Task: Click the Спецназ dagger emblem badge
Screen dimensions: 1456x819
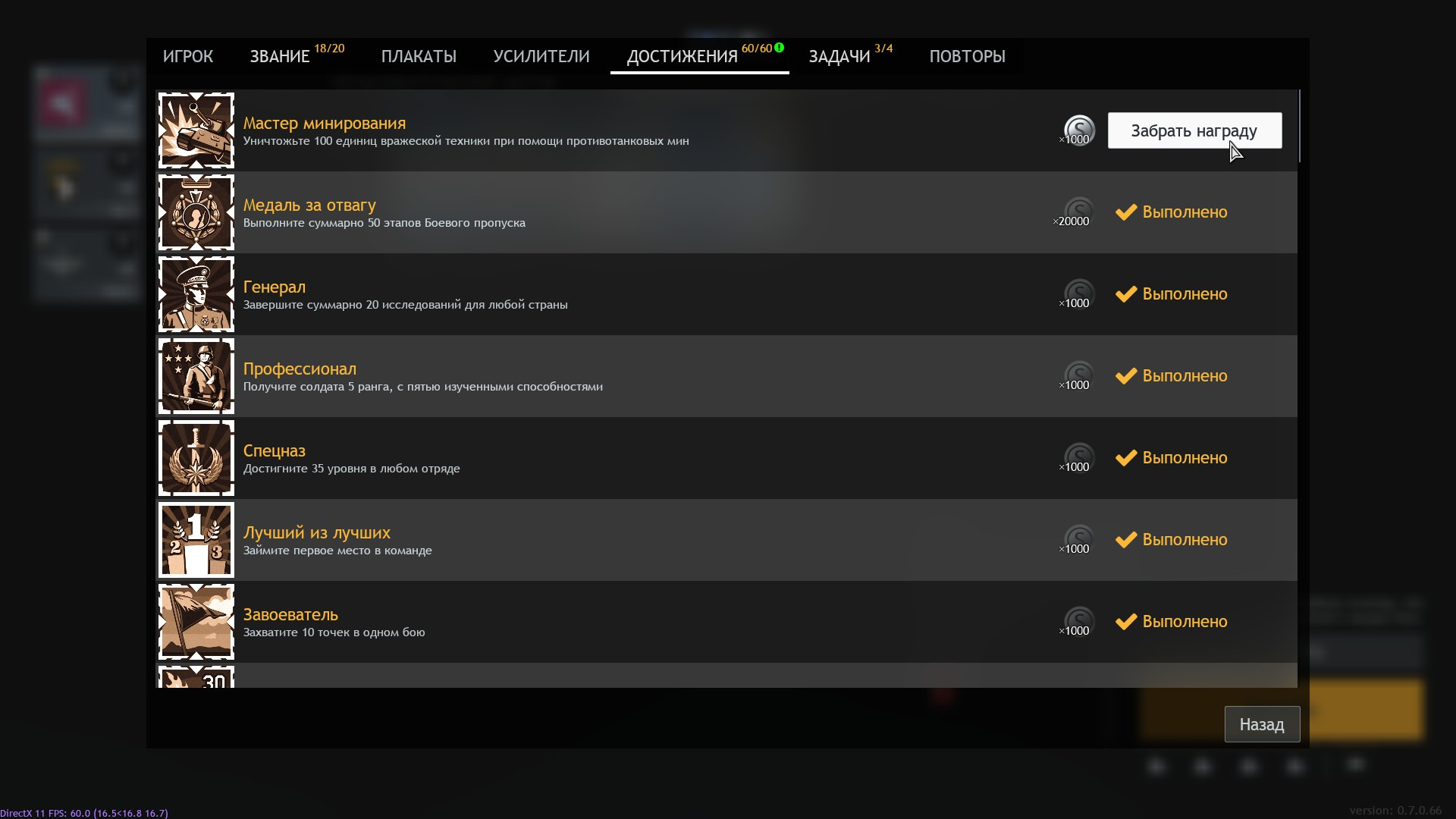Action: pyautogui.click(x=196, y=458)
